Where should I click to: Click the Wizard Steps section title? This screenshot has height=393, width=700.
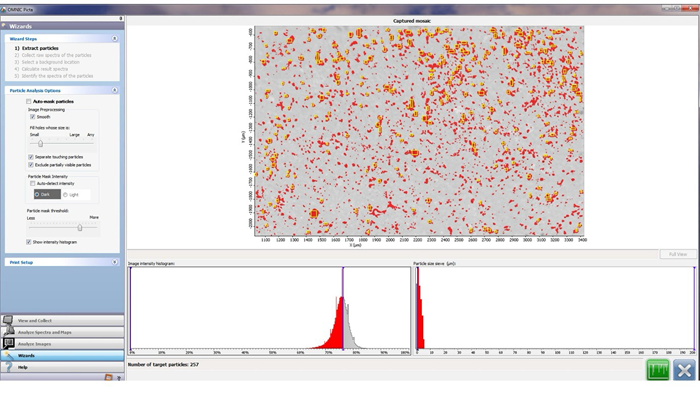(23, 39)
